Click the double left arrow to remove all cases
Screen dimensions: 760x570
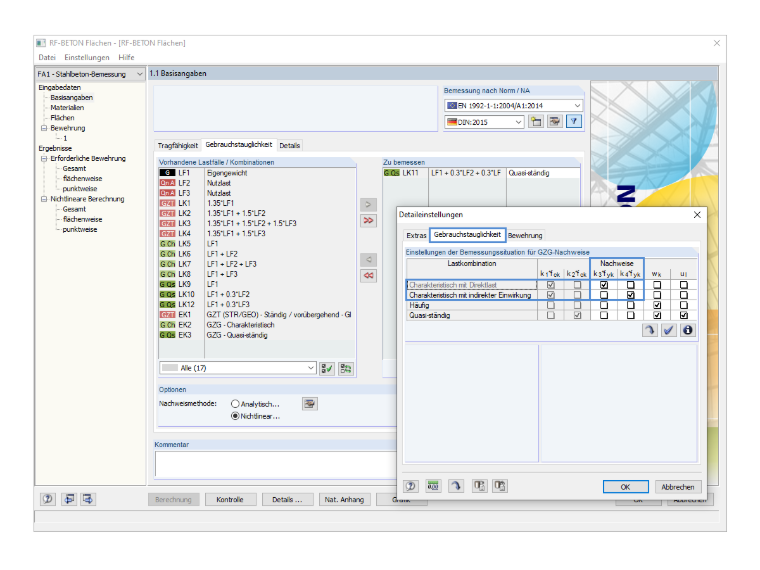tap(368, 276)
